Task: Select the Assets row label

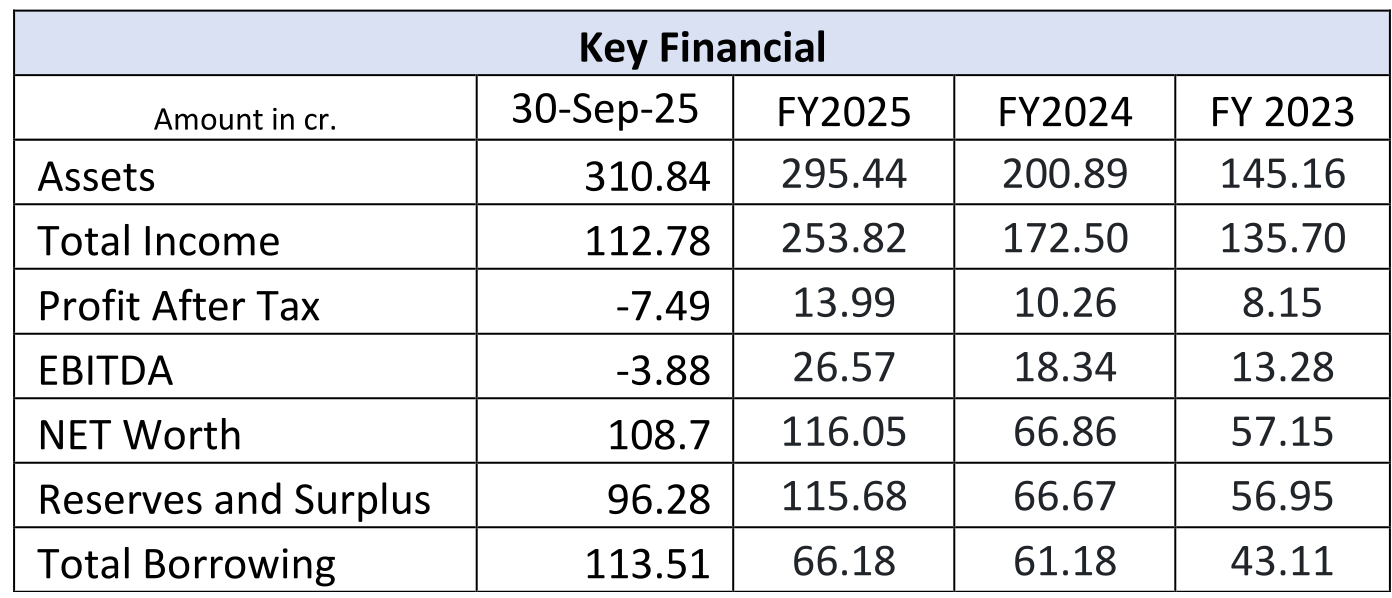Action: click(x=97, y=178)
